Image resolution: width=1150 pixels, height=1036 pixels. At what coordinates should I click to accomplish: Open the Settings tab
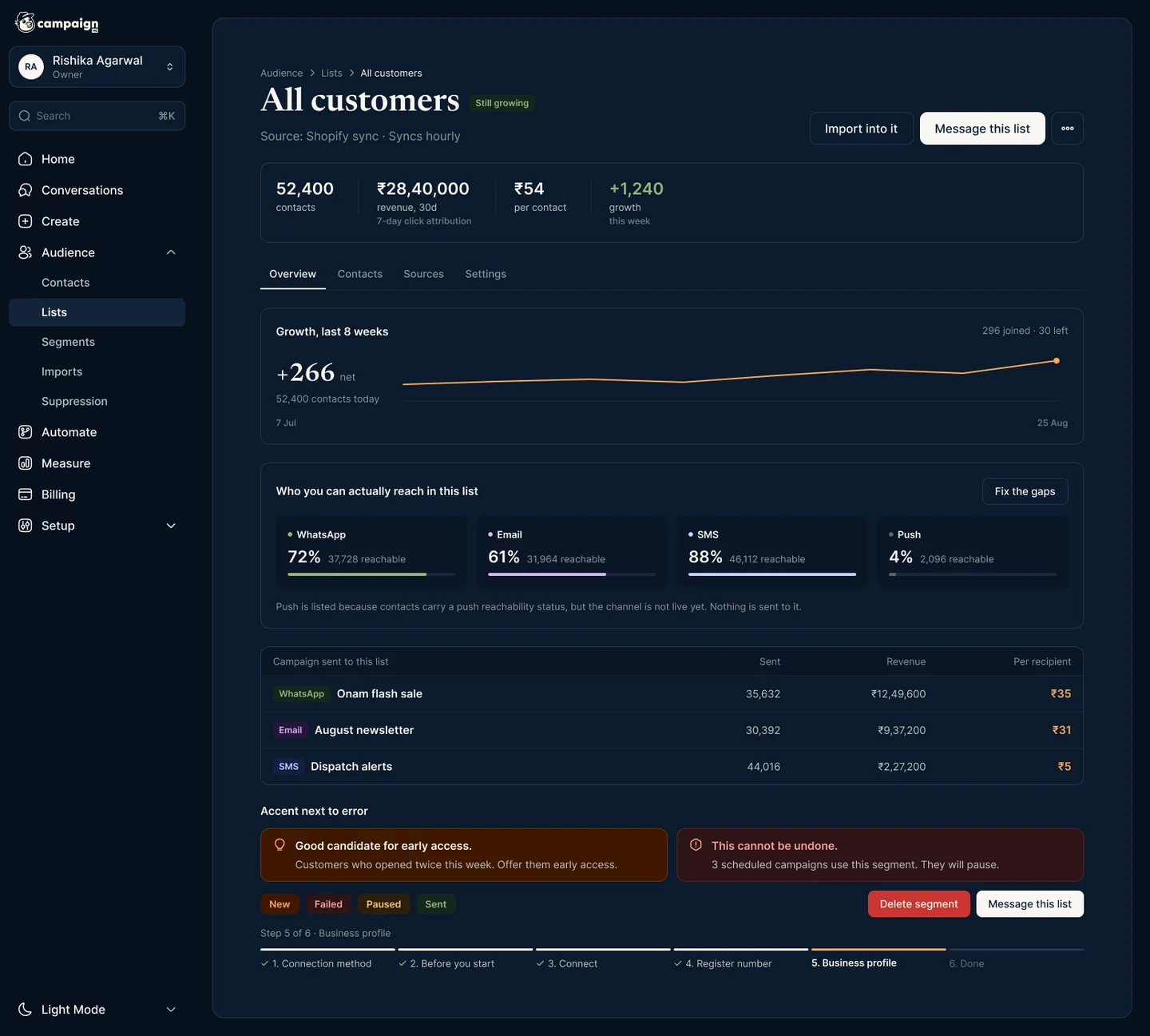486,274
